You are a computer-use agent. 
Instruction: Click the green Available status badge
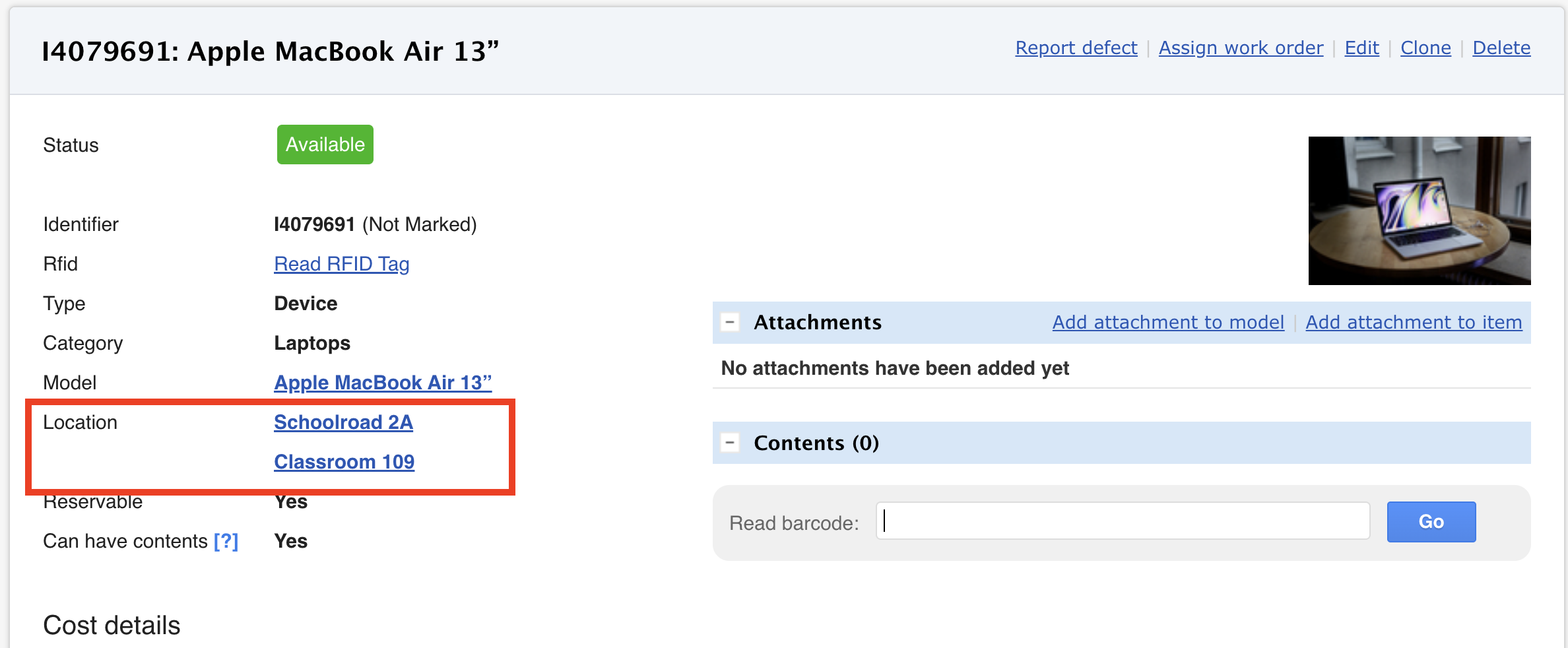coord(325,145)
